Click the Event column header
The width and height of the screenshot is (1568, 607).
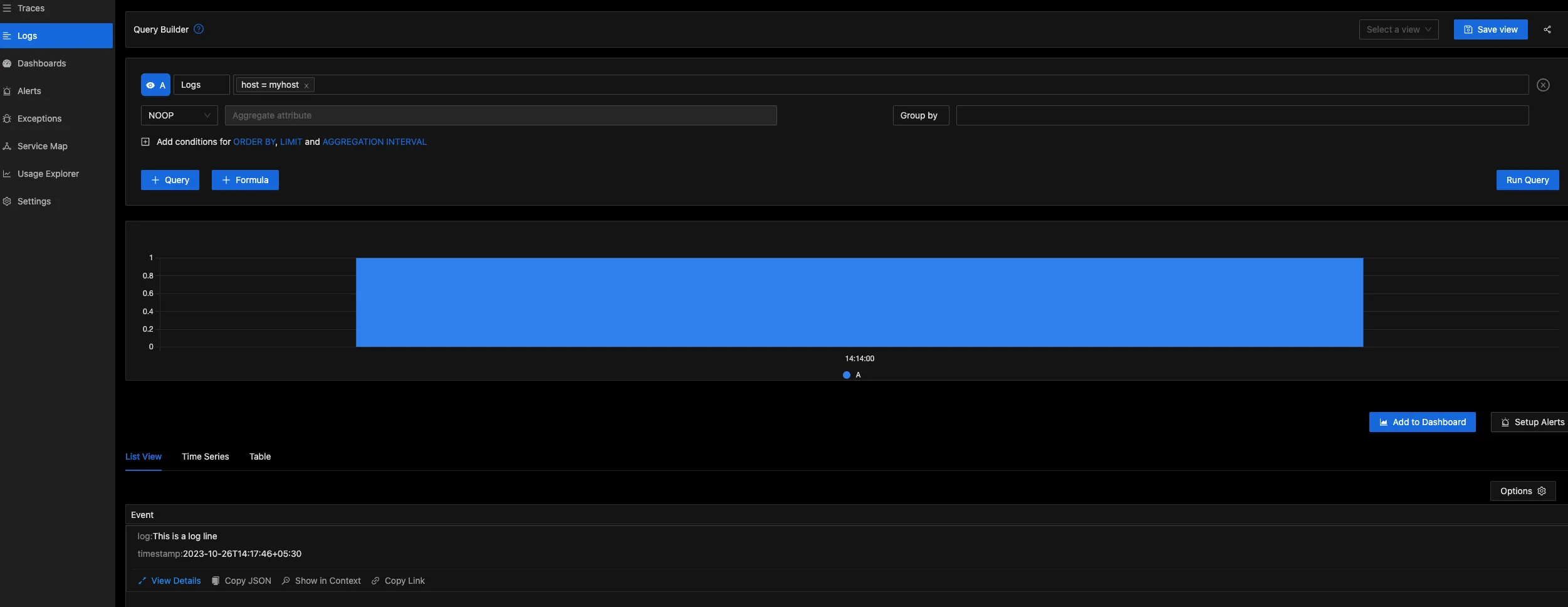tap(142, 515)
